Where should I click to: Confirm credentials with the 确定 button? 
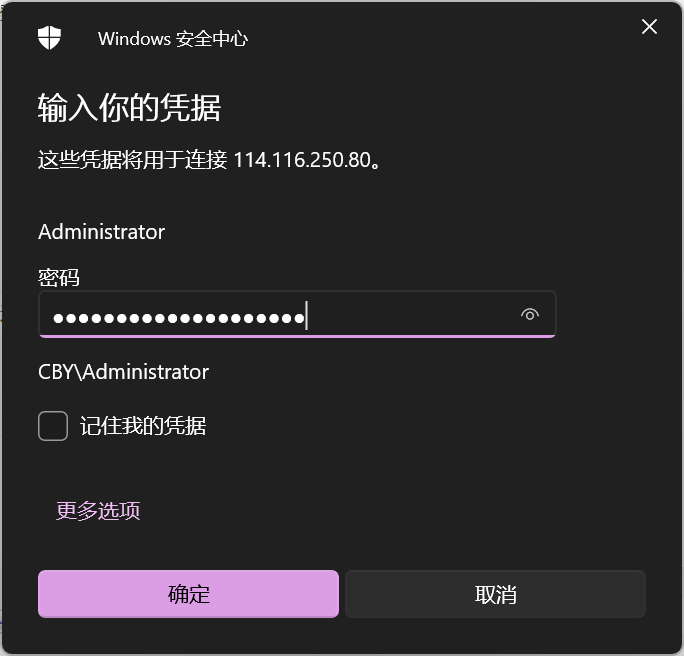[188, 594]
